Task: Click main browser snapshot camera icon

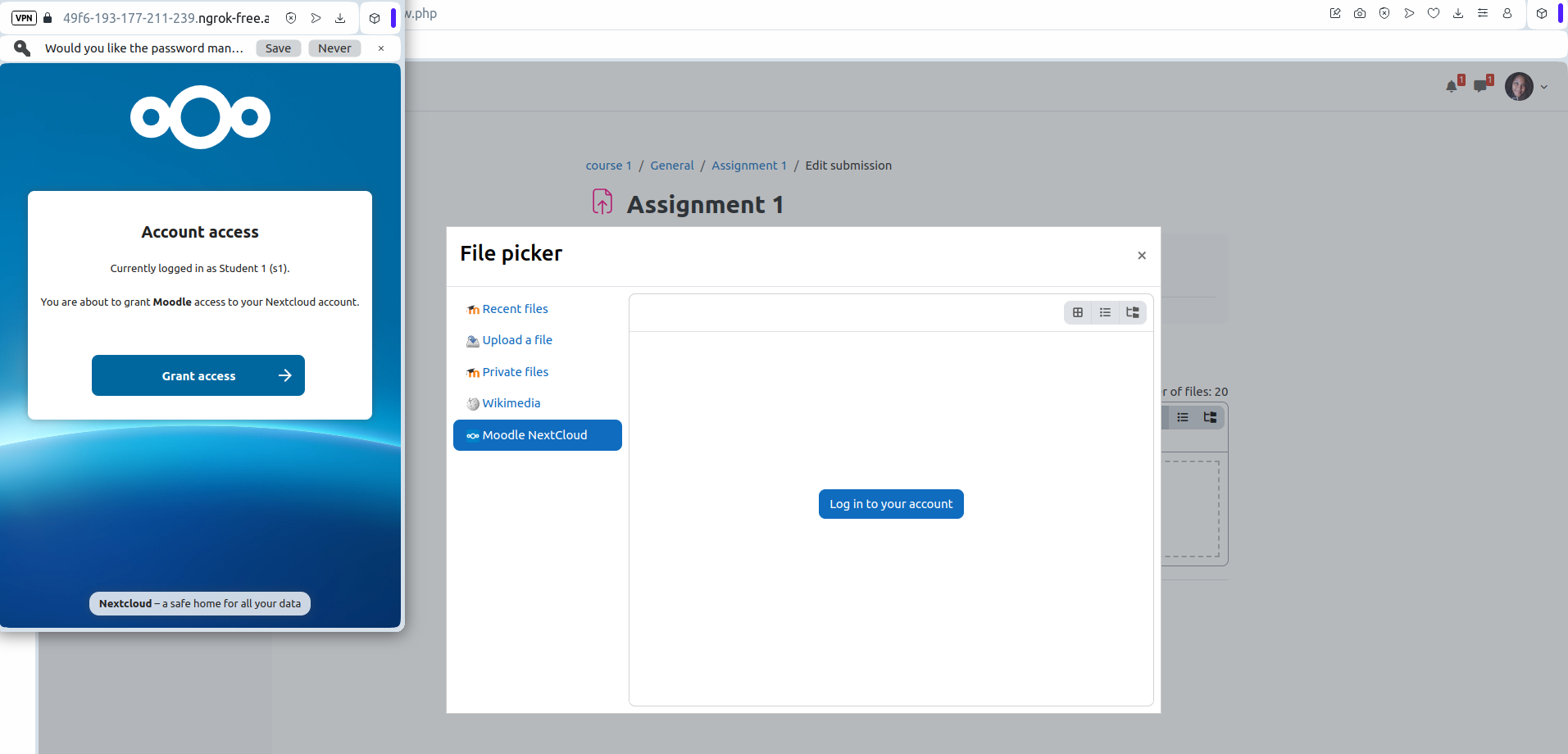Action: pyautogui.click(x=1360, y=13)
